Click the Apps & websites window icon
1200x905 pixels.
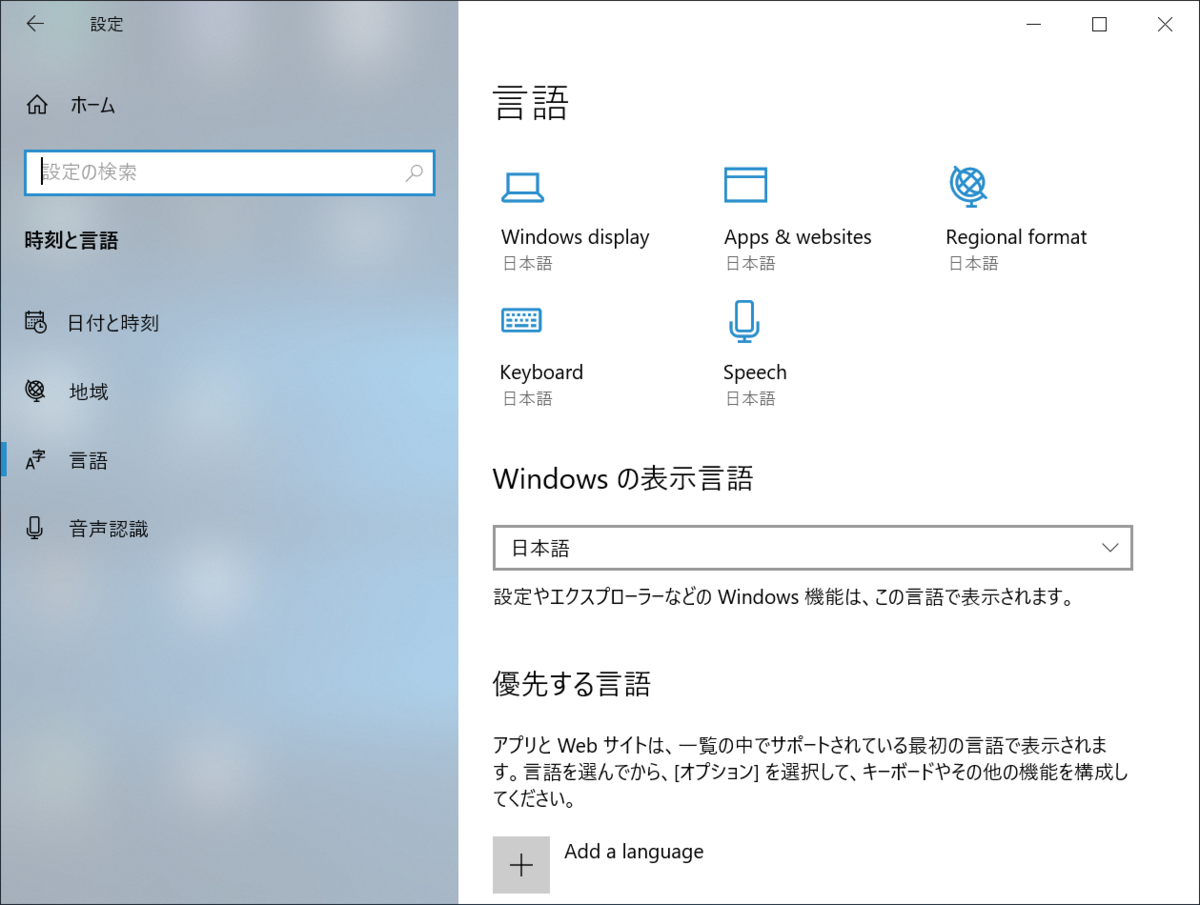click(746, 185)
